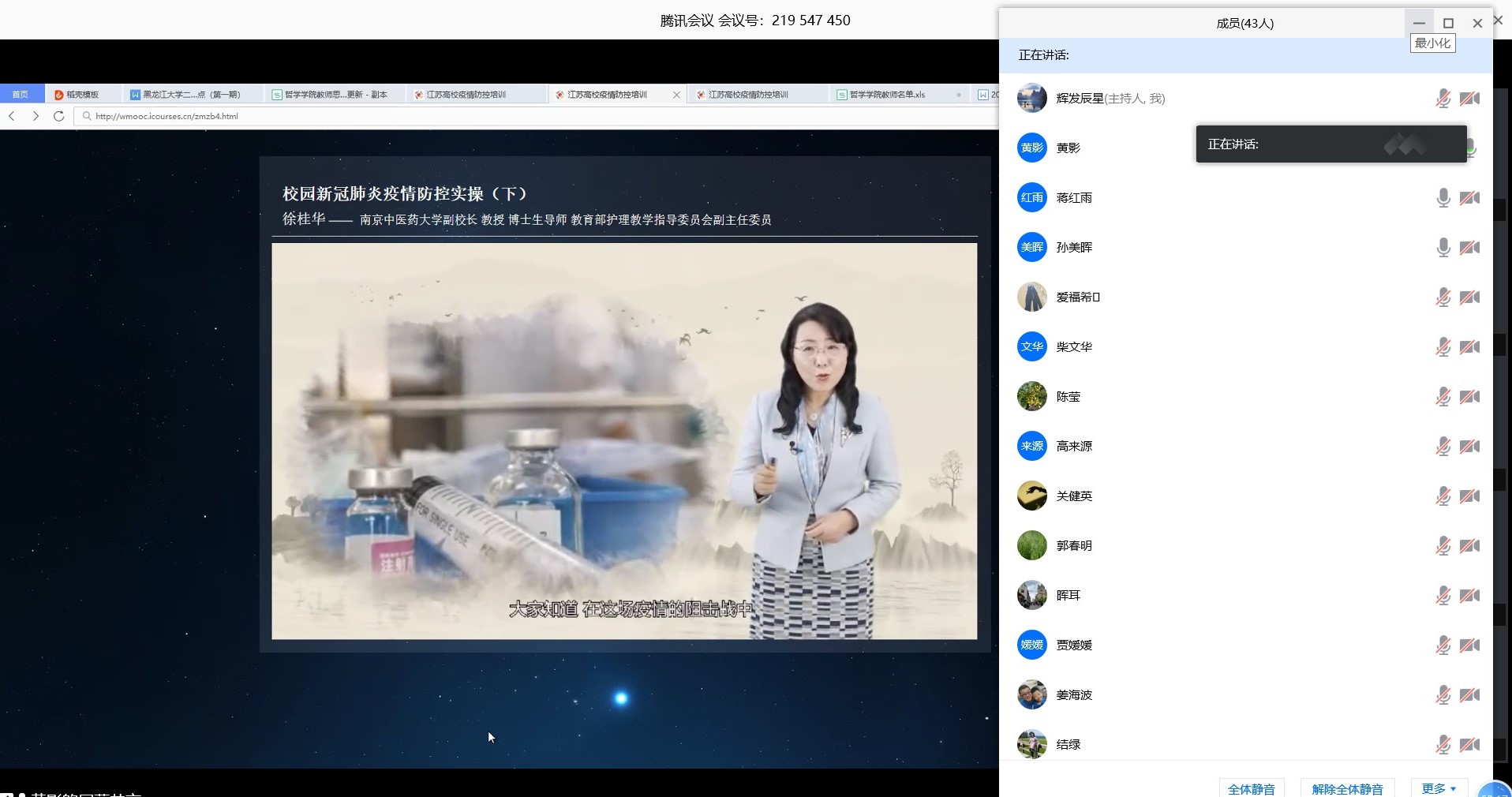Reload the page with the refresh icon
Image resolution: width=1512 pixels, height=797 pixels.
click(x=58, y=116)
